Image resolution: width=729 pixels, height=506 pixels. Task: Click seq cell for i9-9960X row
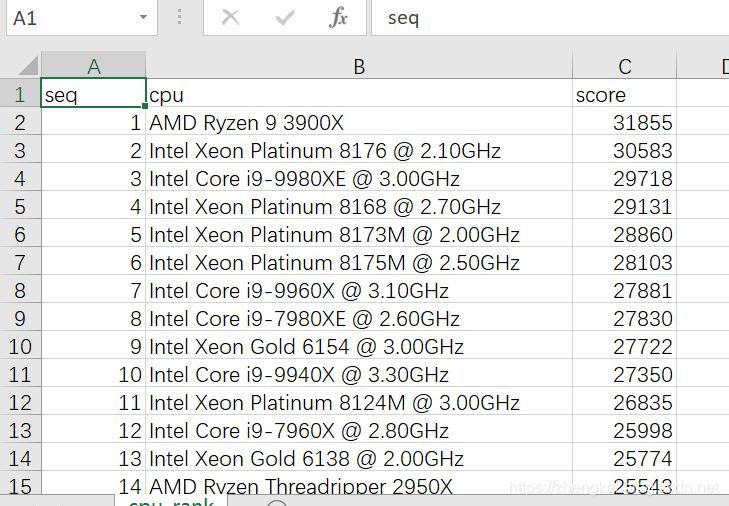[x=93, y=289]
